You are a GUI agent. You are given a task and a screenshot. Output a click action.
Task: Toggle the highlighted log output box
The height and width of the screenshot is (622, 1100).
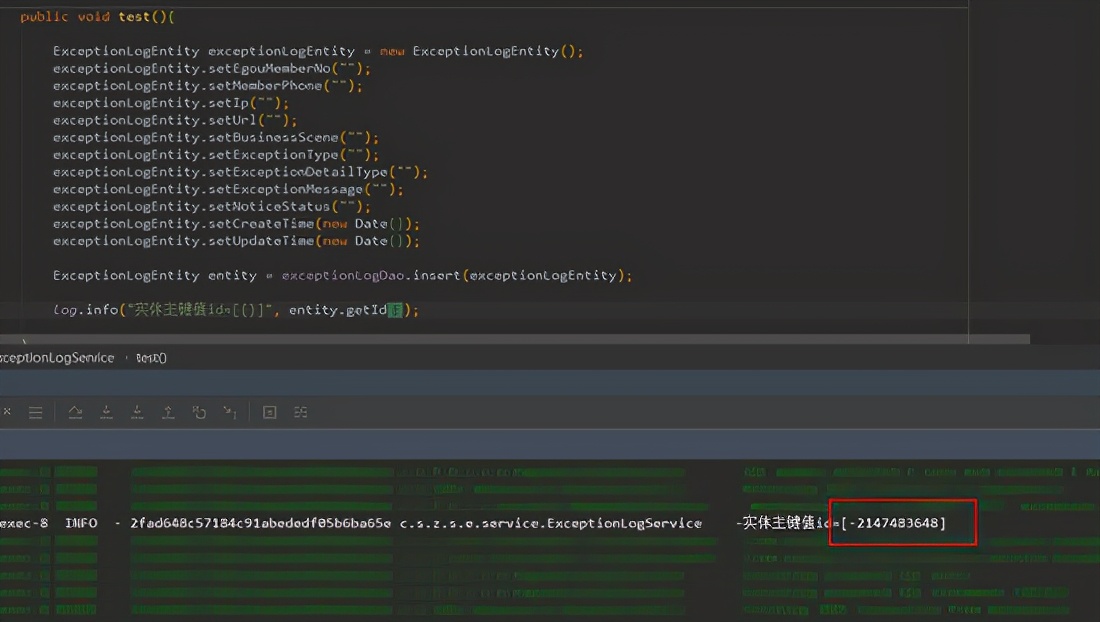[x=902, y=521]
